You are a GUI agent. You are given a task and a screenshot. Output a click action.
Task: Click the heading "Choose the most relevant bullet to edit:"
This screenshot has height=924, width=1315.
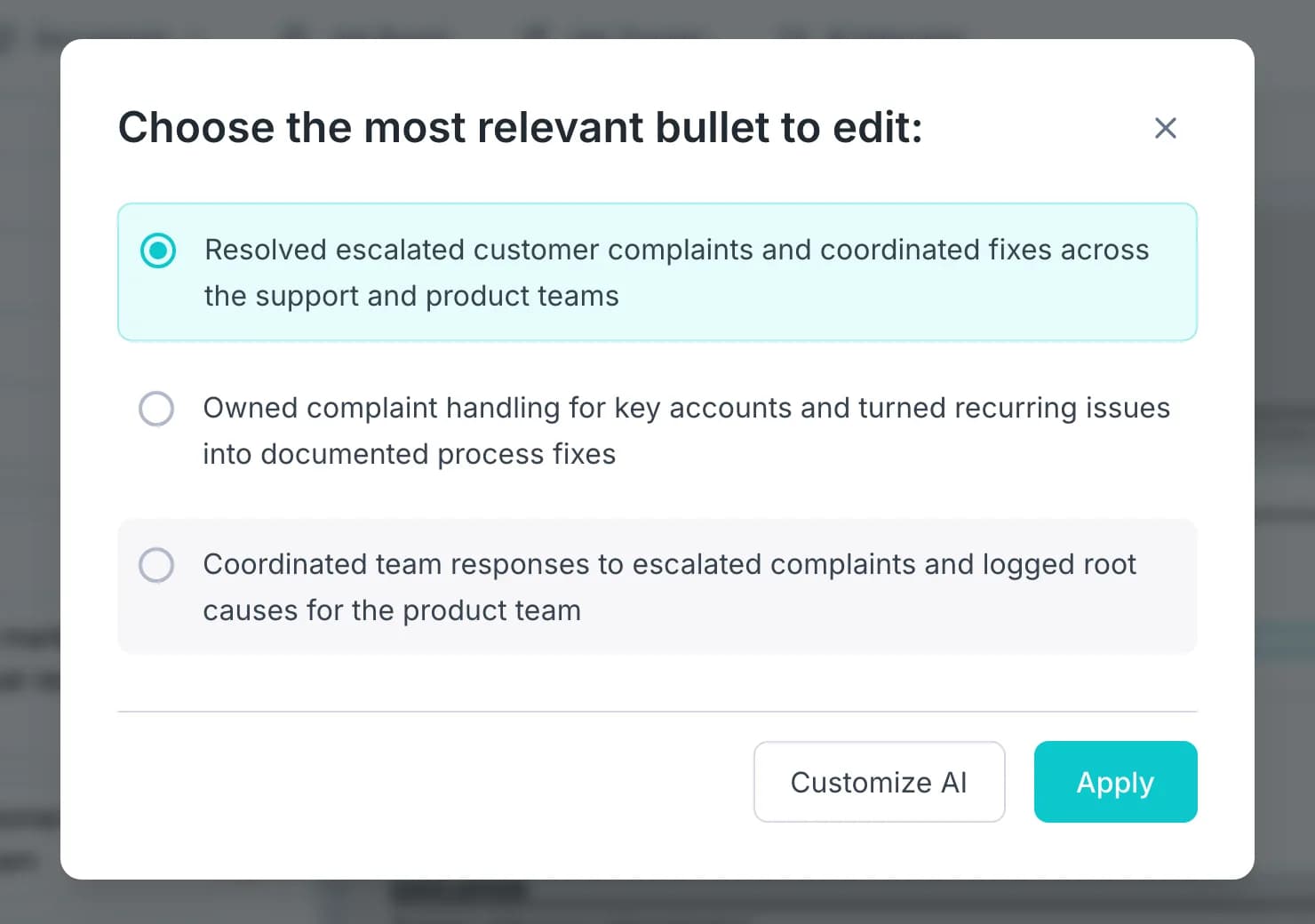(x=521, y=128)
